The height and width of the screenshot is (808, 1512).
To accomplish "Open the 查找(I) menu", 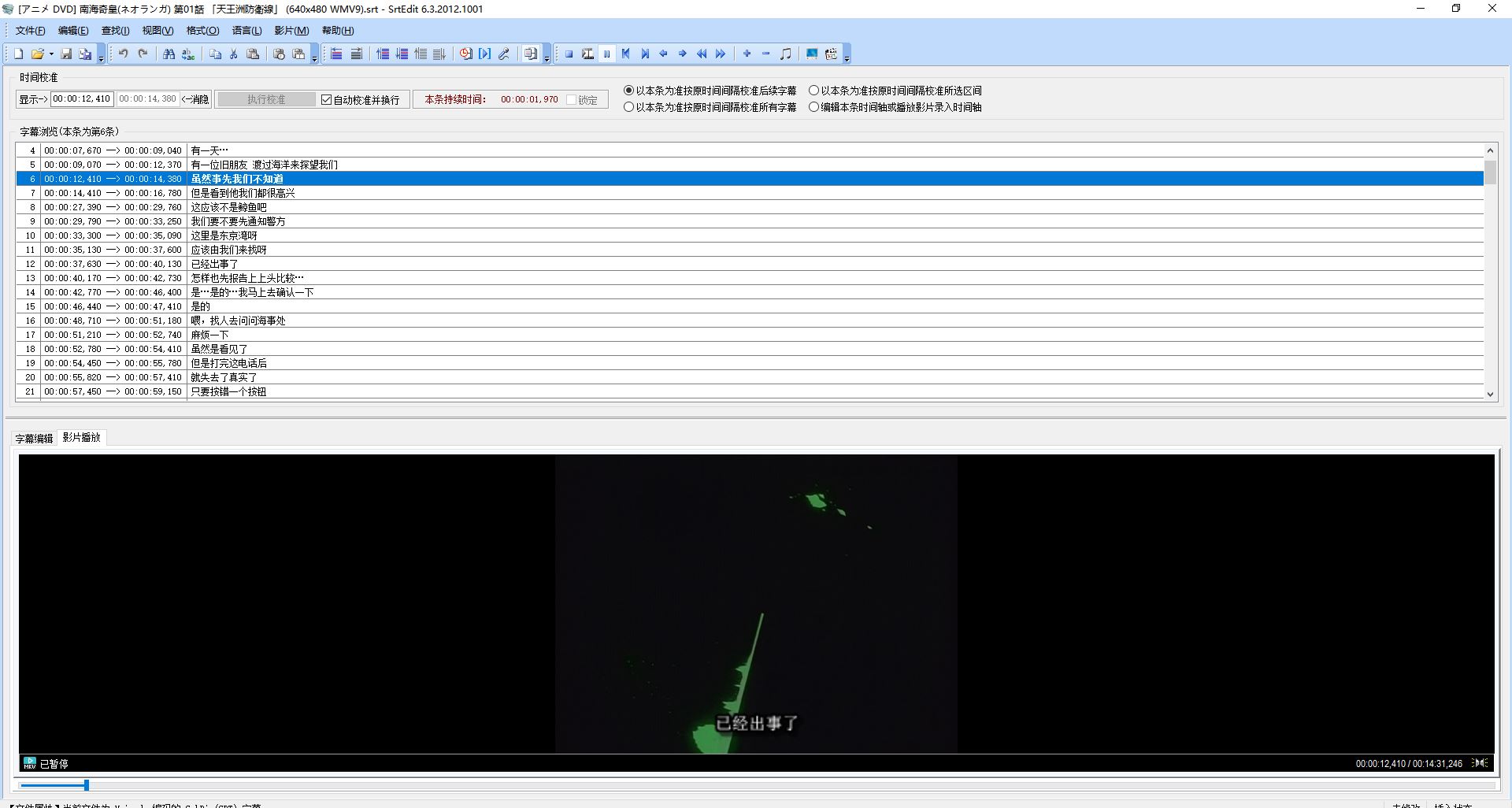I will point(115,30).
